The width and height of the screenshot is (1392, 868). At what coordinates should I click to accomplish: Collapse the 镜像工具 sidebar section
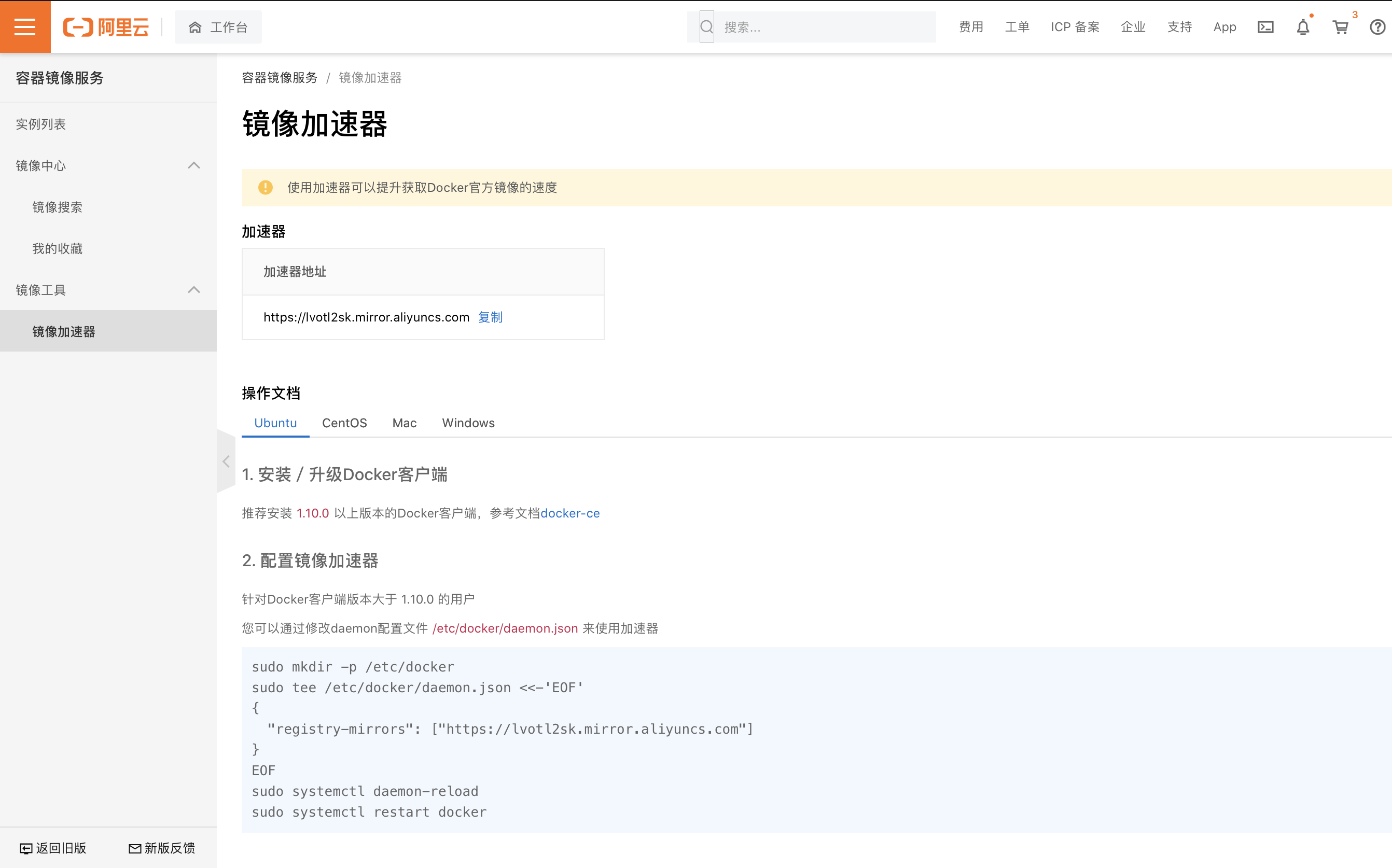tap(194, 290)
